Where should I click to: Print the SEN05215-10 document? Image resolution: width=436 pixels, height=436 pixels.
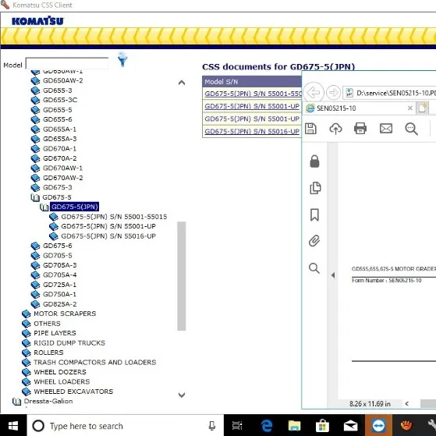click(360, 129)
